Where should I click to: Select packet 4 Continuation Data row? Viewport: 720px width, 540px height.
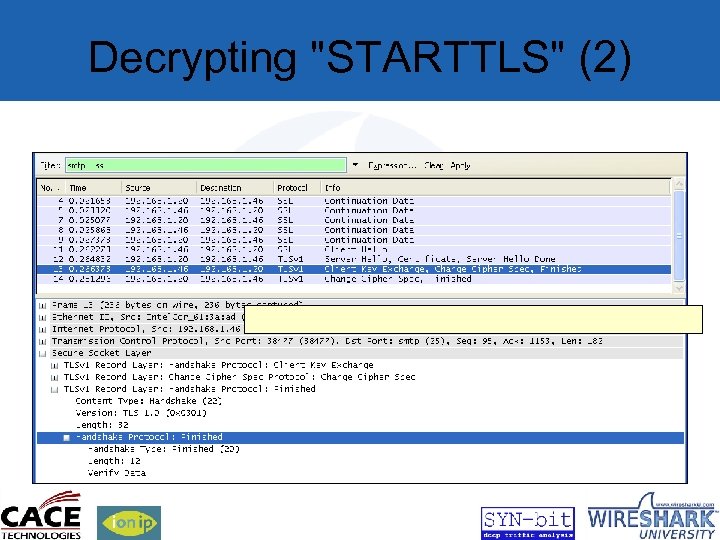(354, 201)
